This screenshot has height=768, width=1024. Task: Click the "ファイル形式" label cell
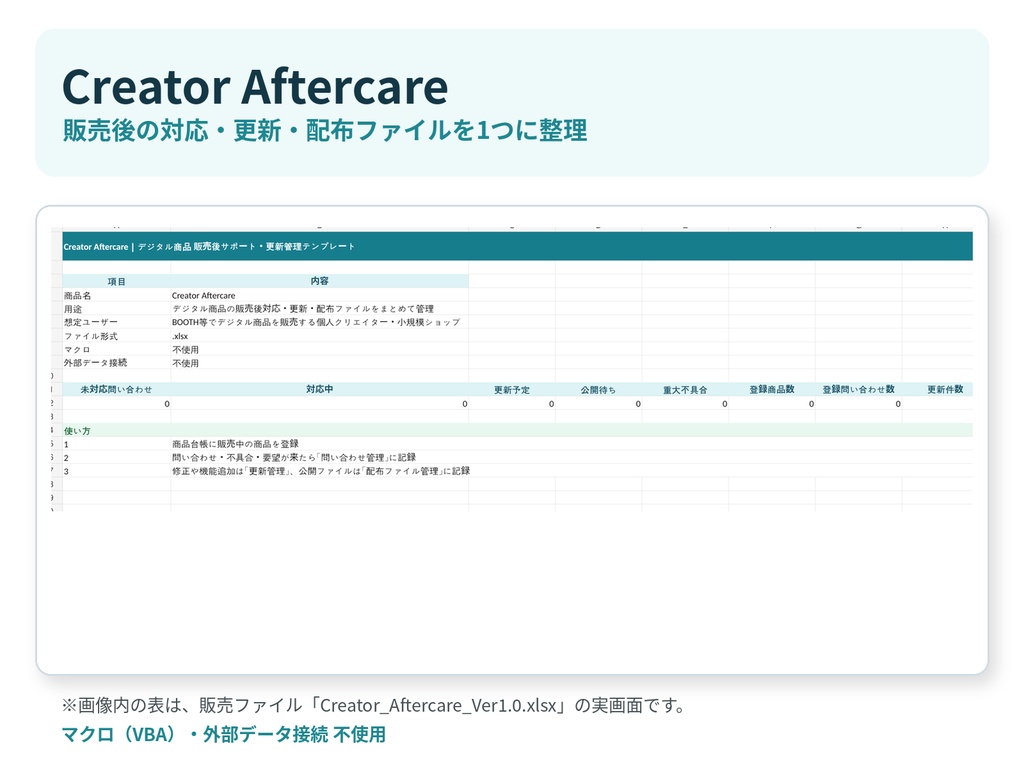point(116,336)
